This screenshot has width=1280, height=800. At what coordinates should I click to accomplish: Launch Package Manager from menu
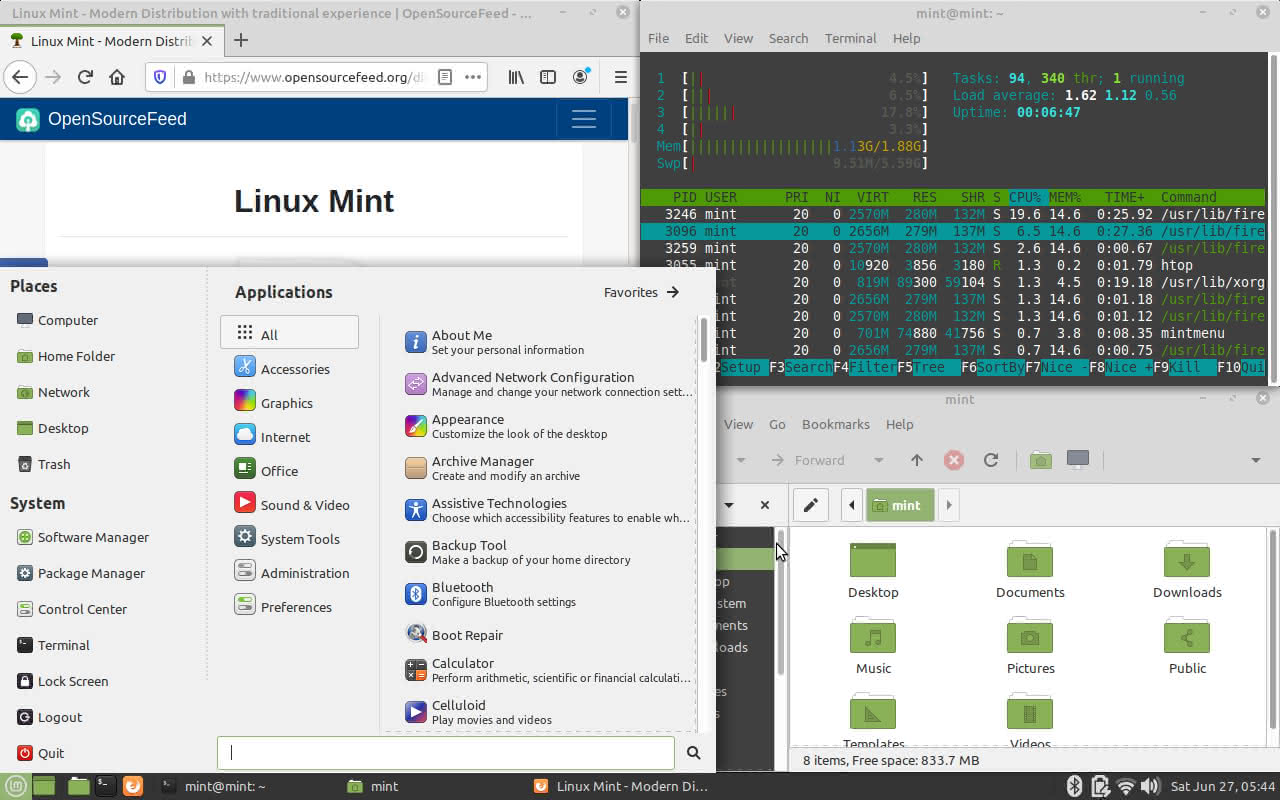click(81, 573)
